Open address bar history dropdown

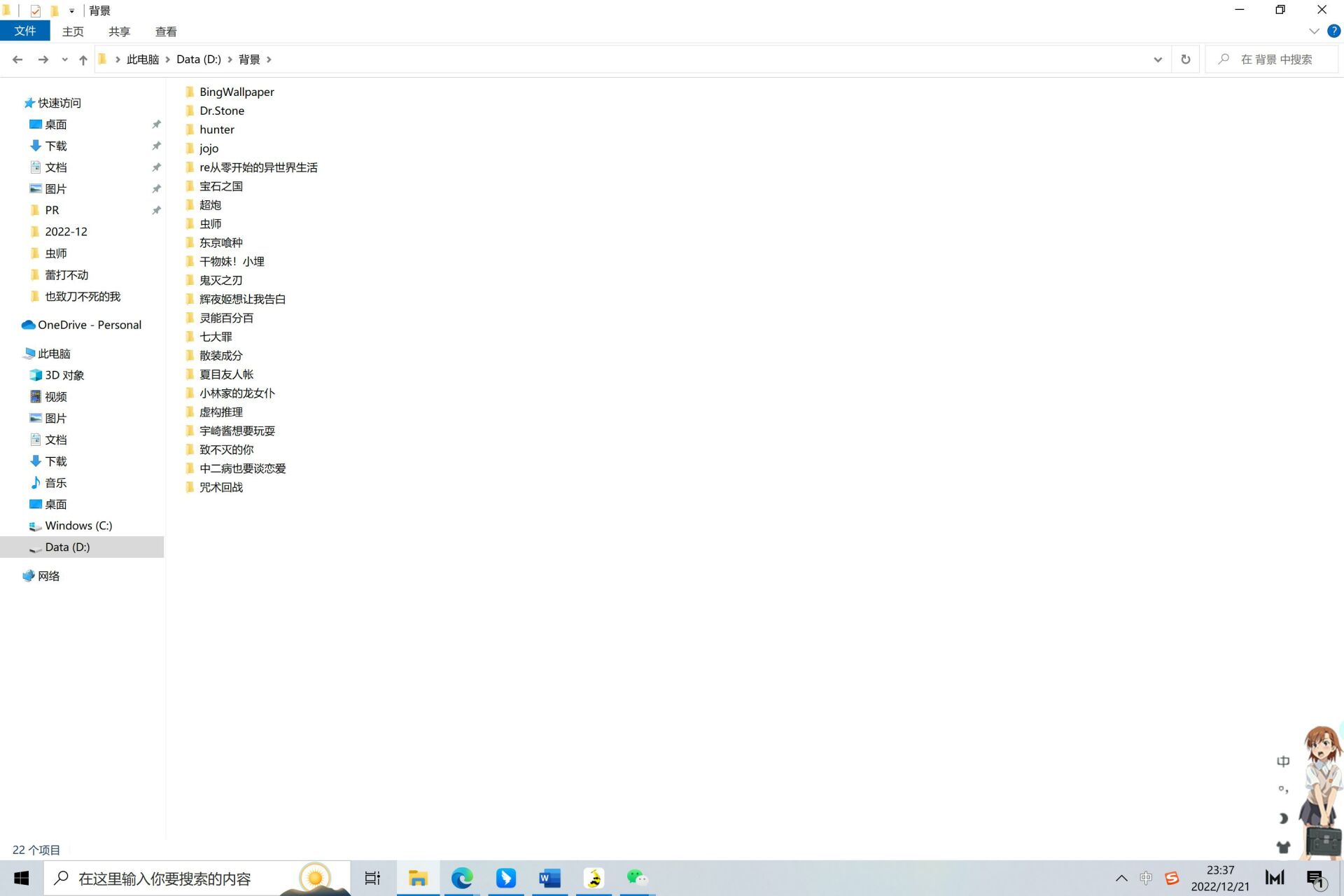[1158, 59]
